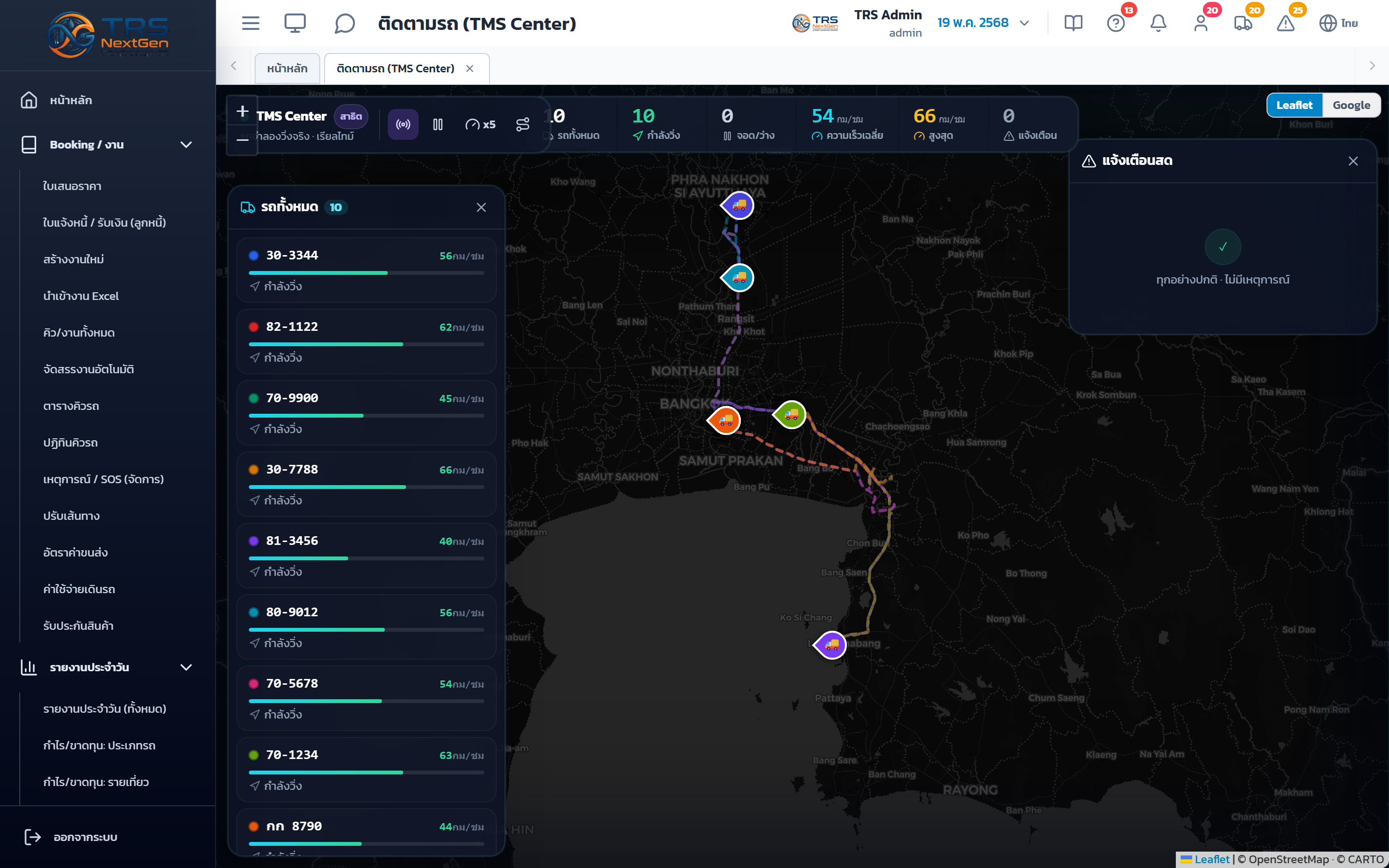1389x868 pixels.
Task: Pause the simulation playback
Action: tap(438, 124)
